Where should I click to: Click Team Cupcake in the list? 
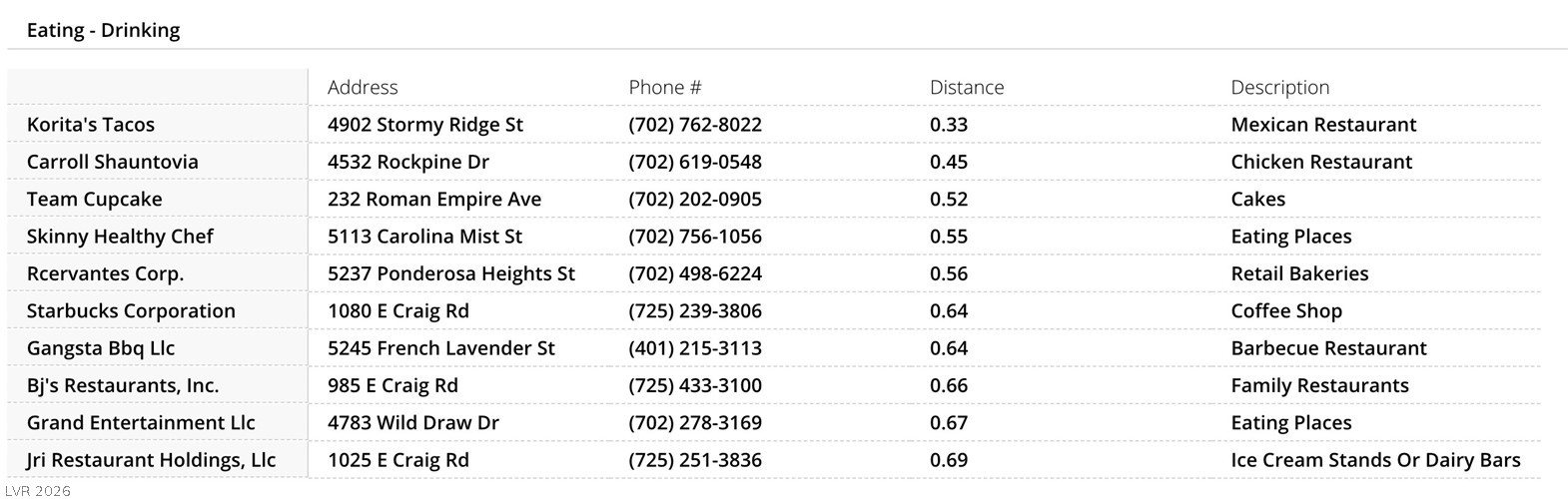tap(95, 199)
